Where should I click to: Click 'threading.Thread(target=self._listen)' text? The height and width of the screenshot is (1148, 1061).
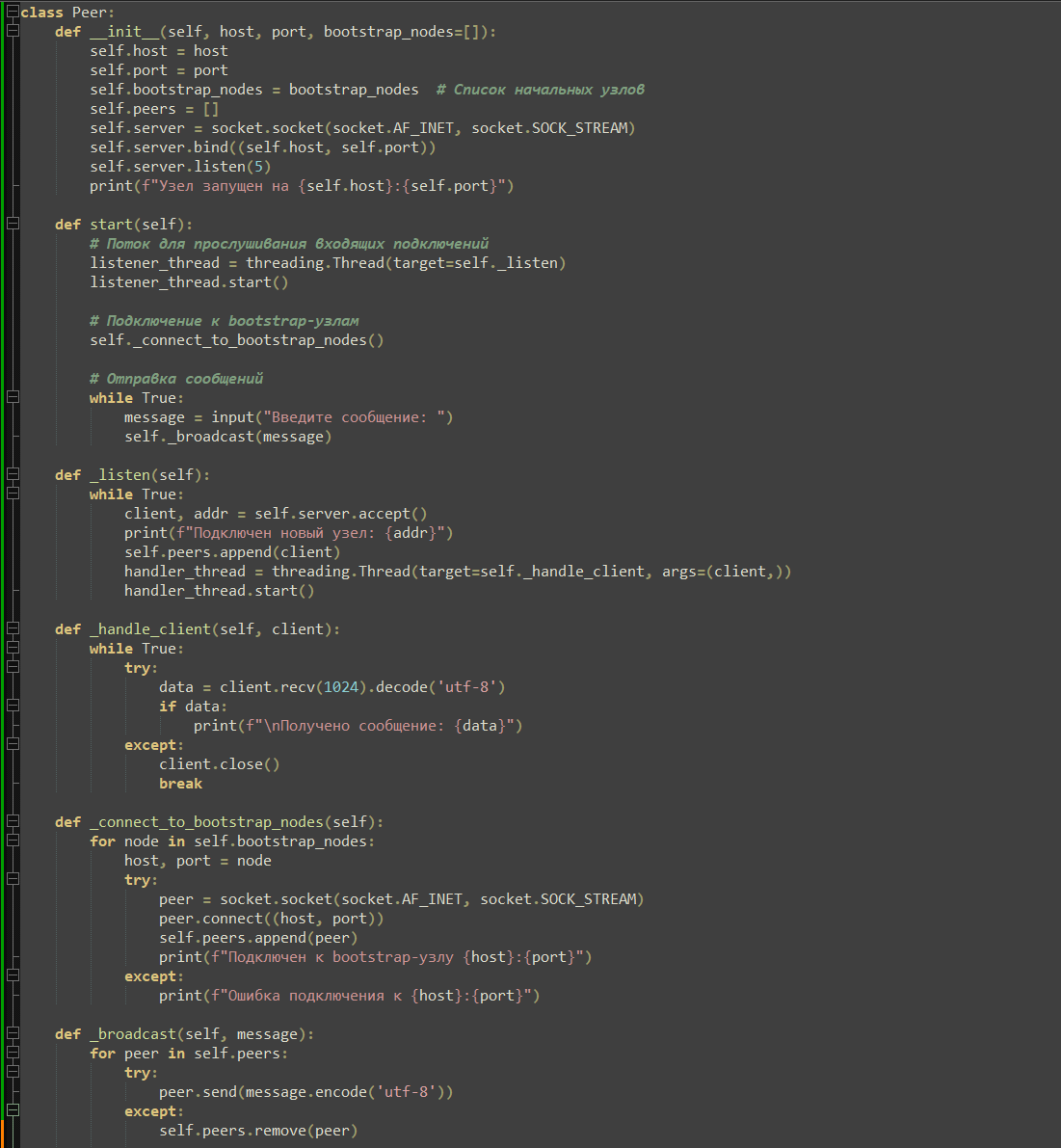406,263
